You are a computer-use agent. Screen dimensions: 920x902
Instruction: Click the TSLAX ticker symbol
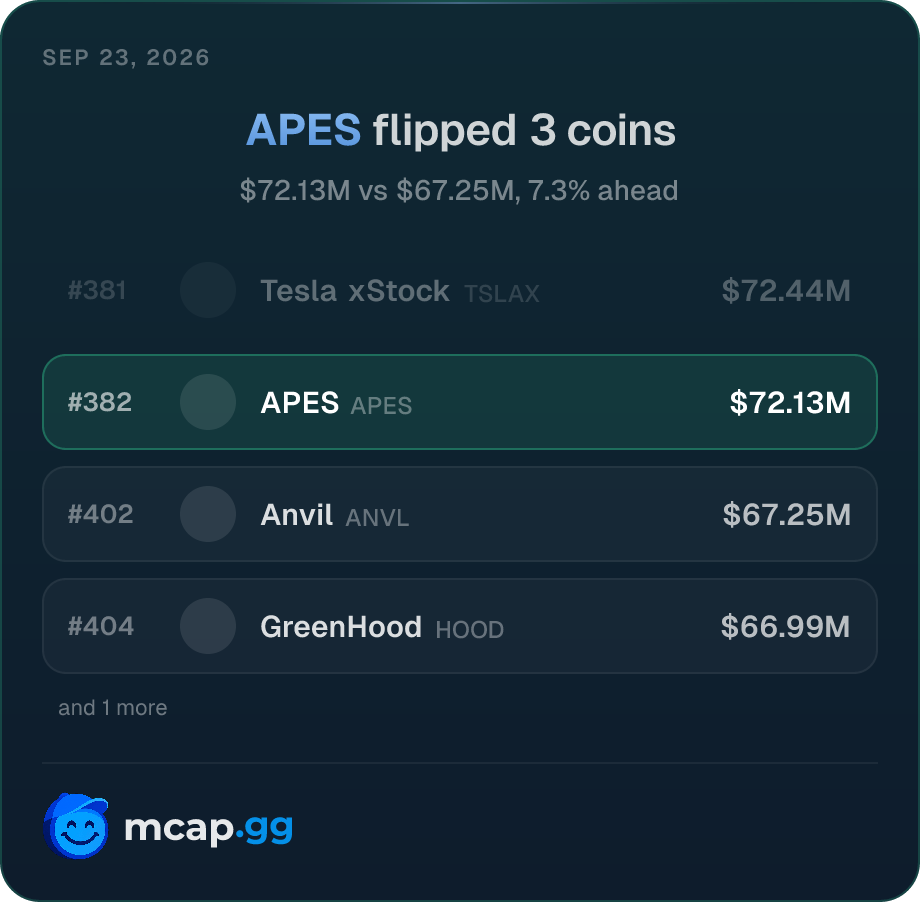(x=502, y=294)
